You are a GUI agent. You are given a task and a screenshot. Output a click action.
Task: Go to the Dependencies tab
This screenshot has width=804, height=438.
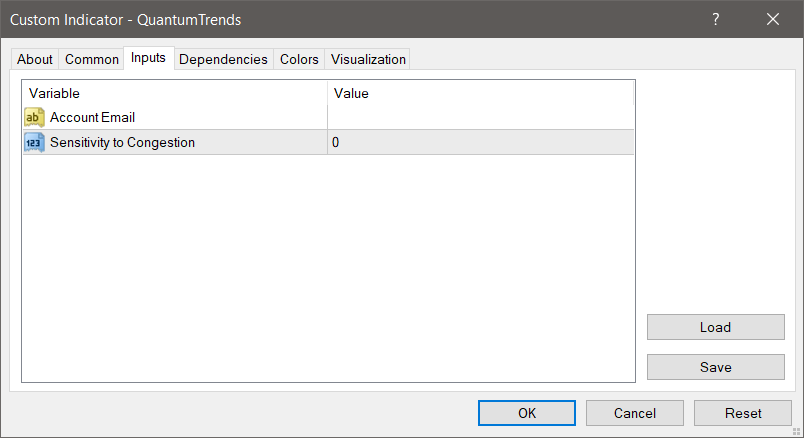point(223,59)
